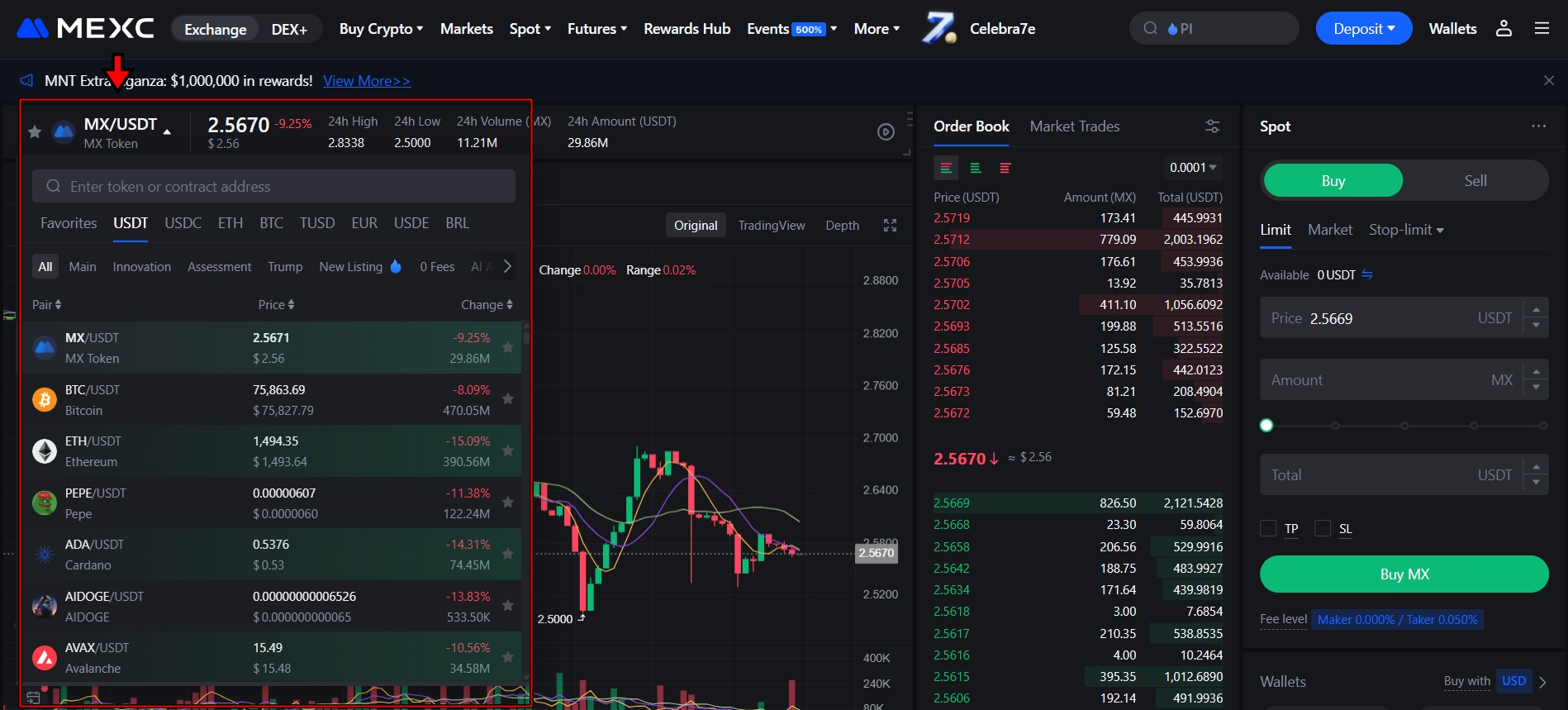Open Spot panel three-dot options

(1538, 126)
